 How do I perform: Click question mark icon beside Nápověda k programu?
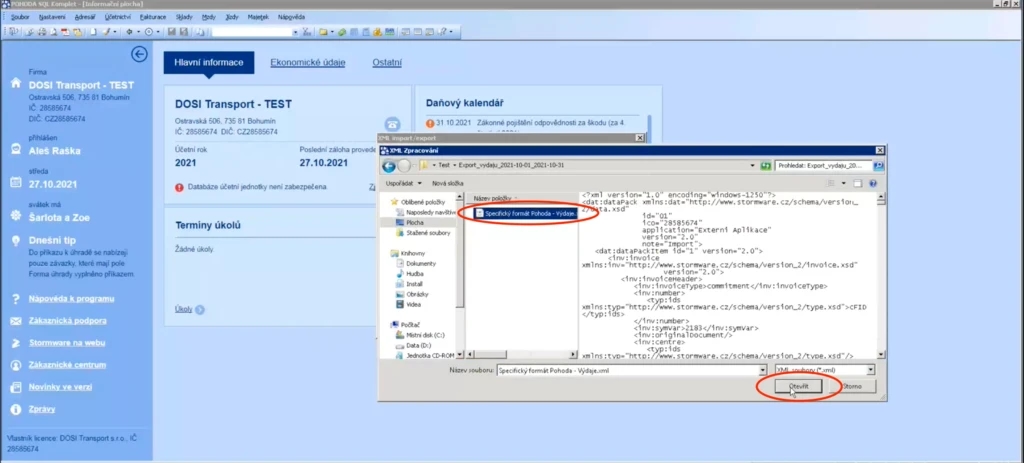tap(16, 299)
